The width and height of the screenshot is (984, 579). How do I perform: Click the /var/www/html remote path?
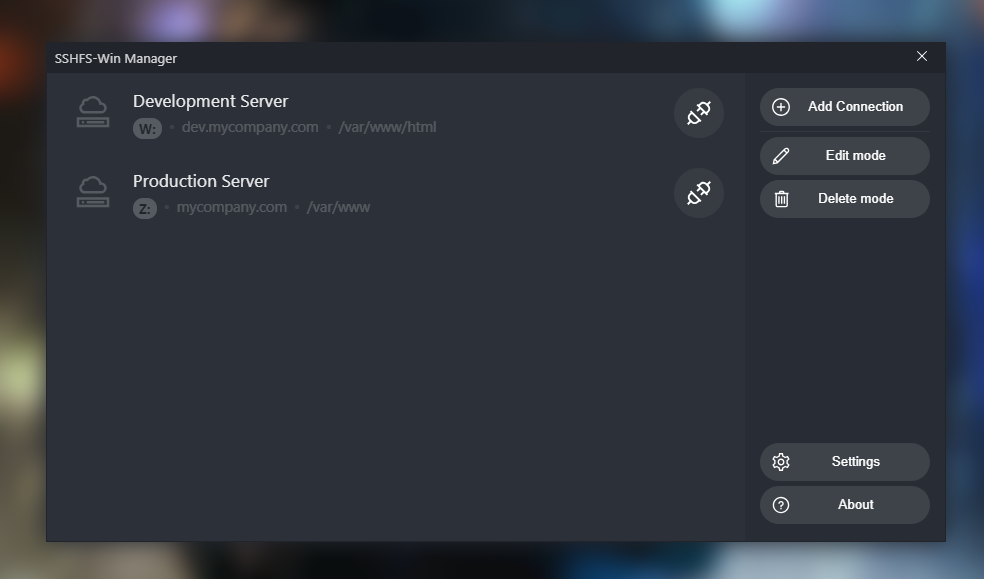(387, 128)
